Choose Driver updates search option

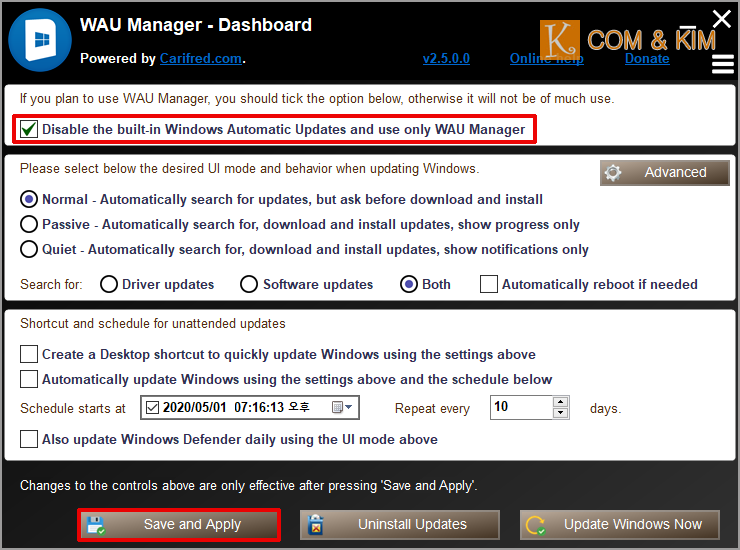(x=109, y=284)
